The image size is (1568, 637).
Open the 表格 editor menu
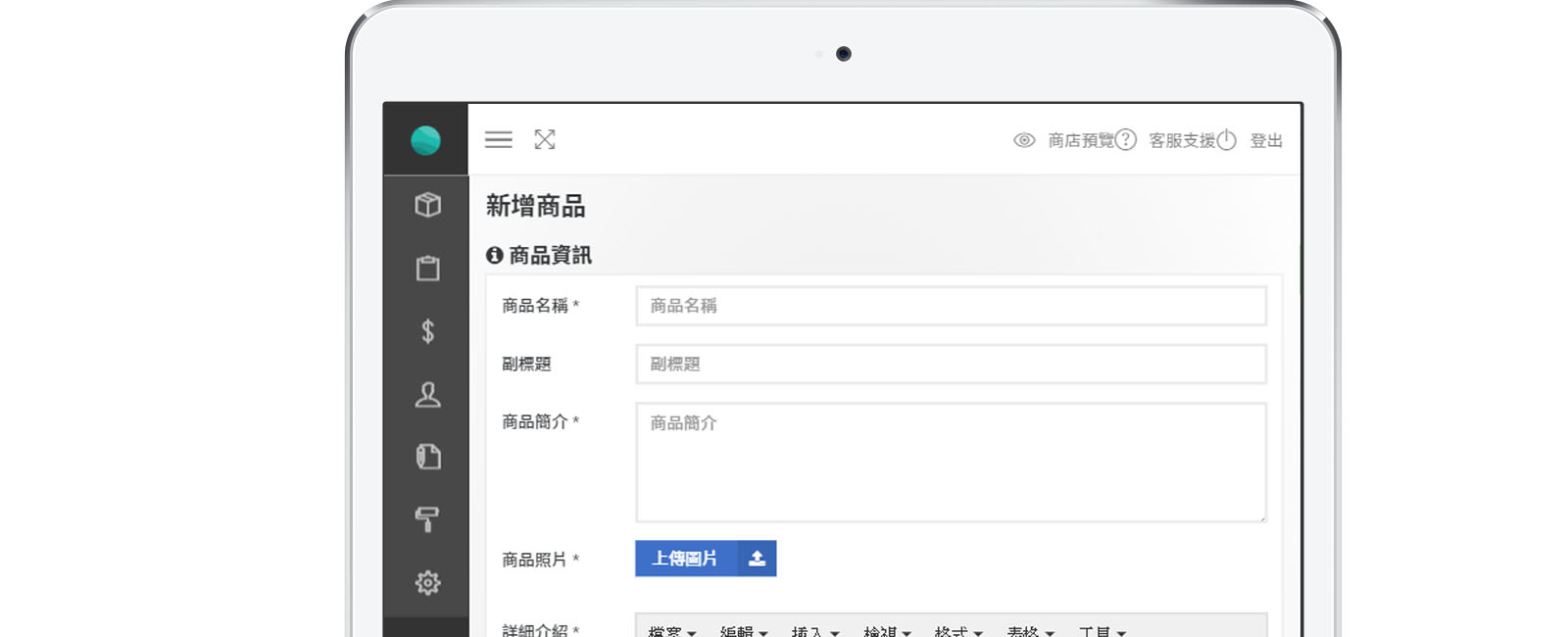click(1030, 632)
